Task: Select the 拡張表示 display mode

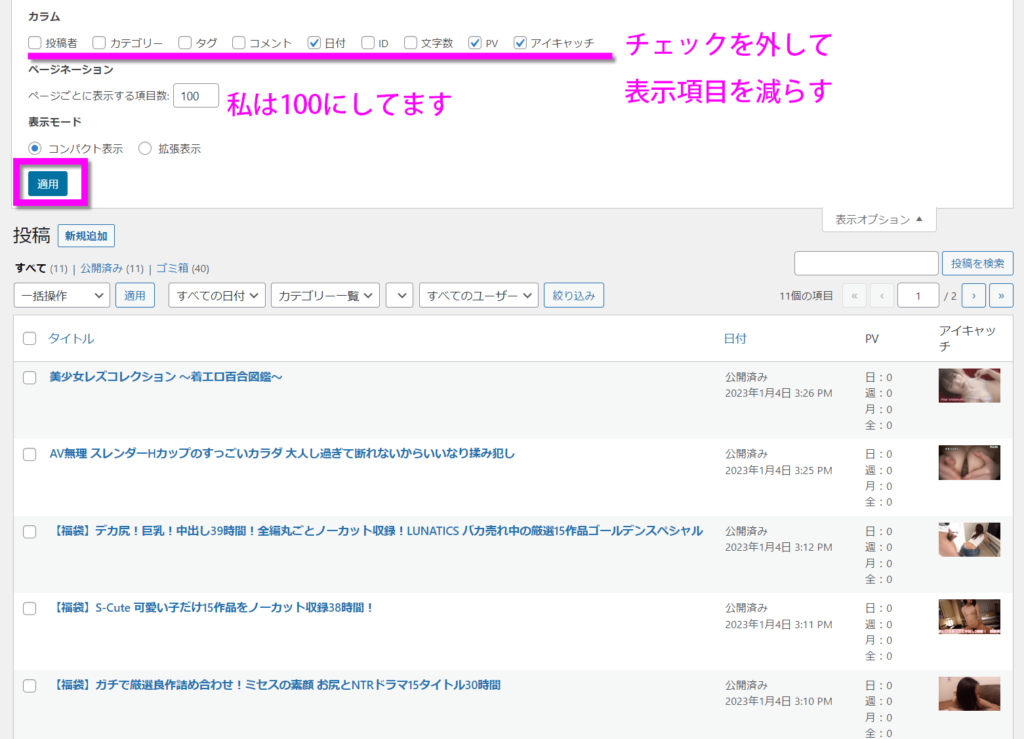Action: point(145,148)
